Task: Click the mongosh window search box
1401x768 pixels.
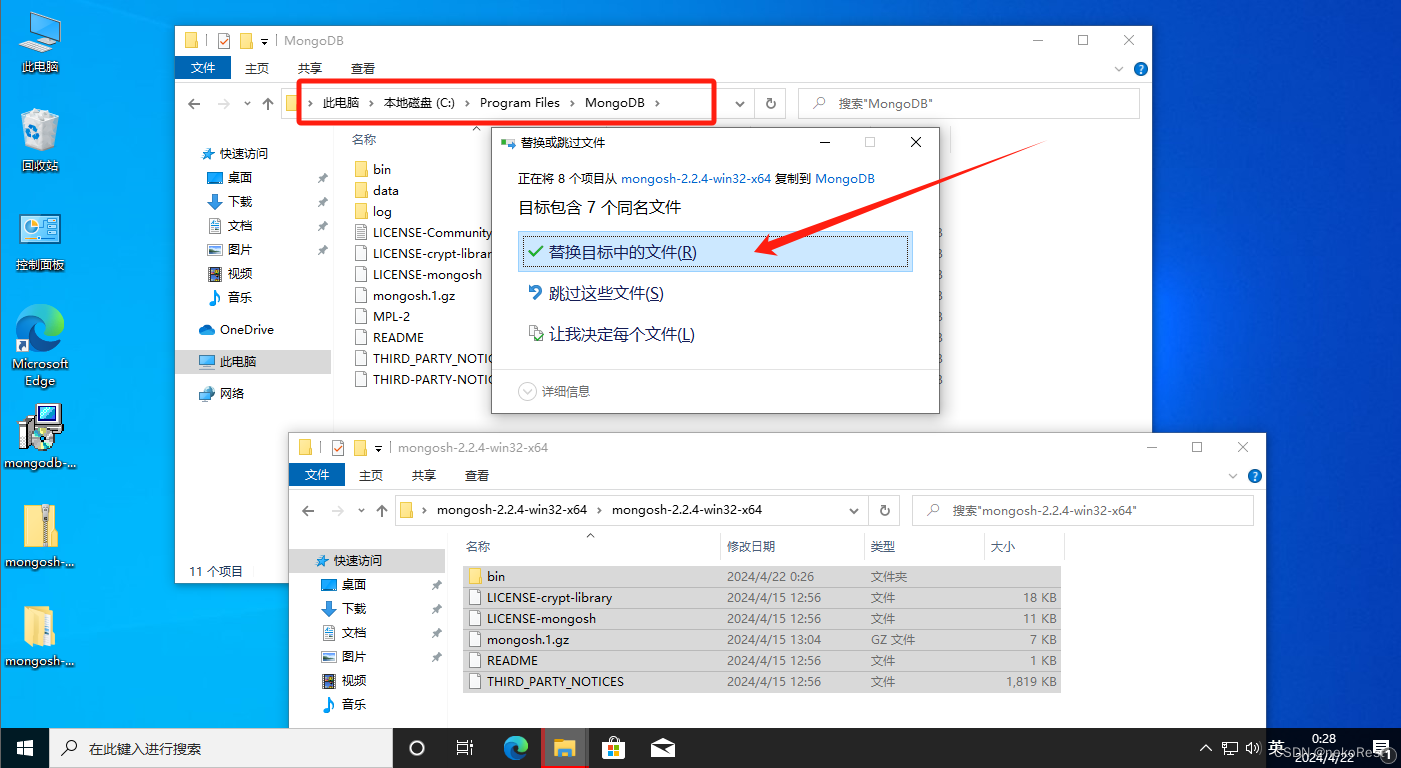Action: click(1084, 510)
